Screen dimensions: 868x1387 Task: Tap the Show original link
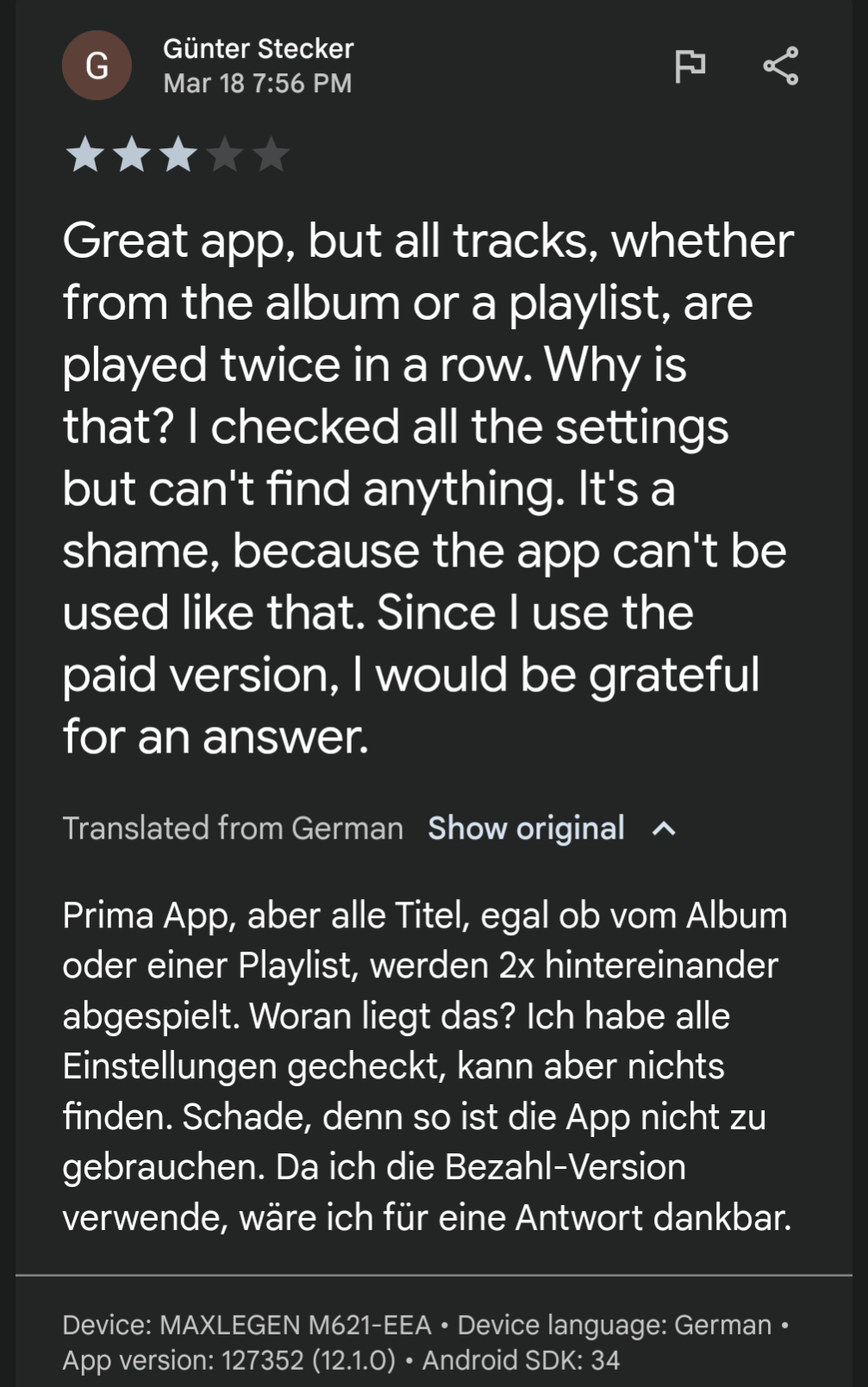pos(526,828)
